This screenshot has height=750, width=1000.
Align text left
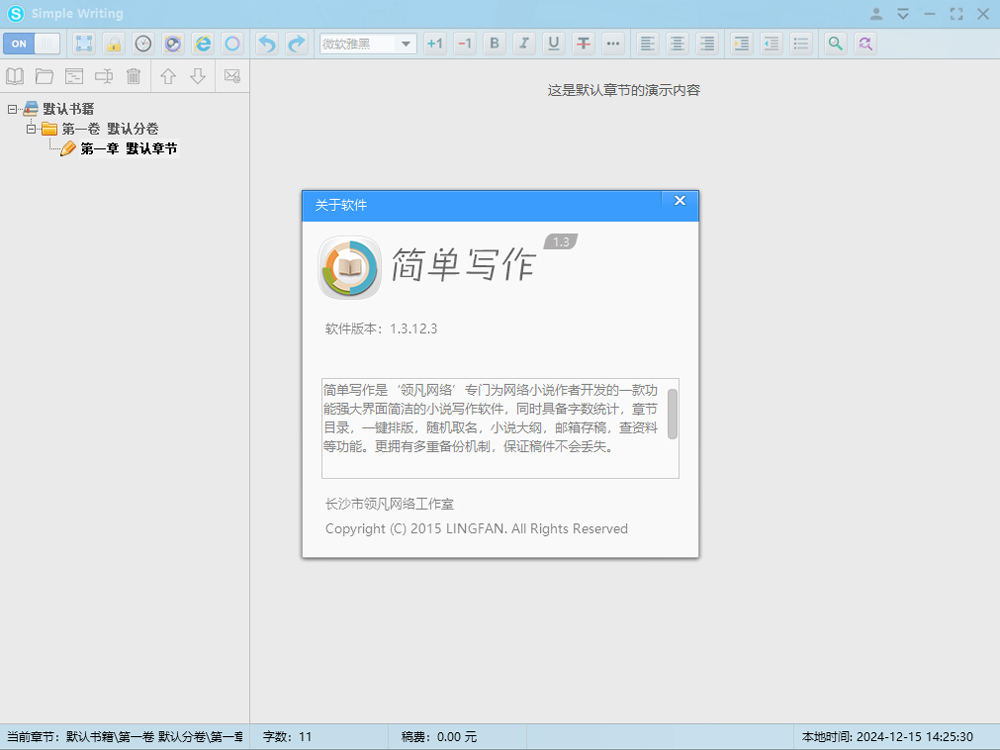coord(647,43)
